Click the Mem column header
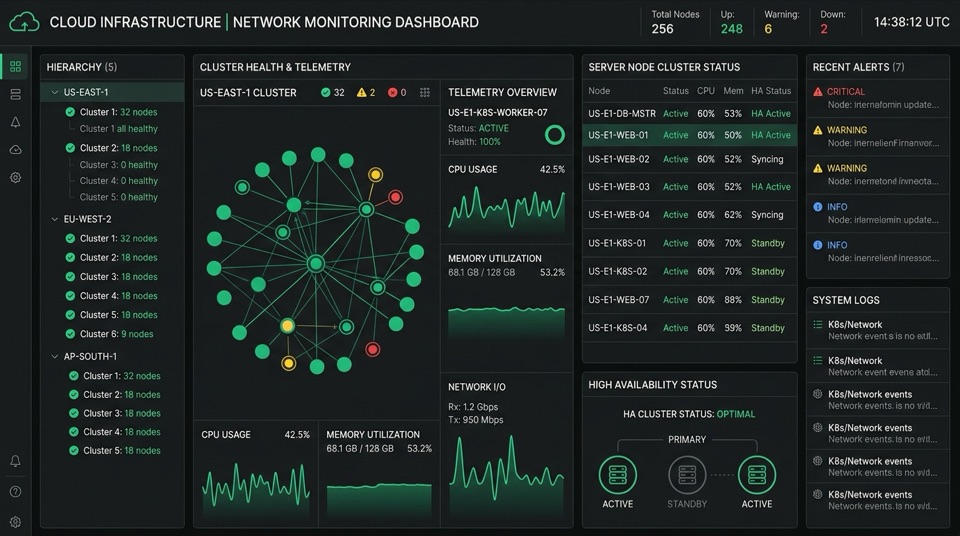 coord(733,91)
